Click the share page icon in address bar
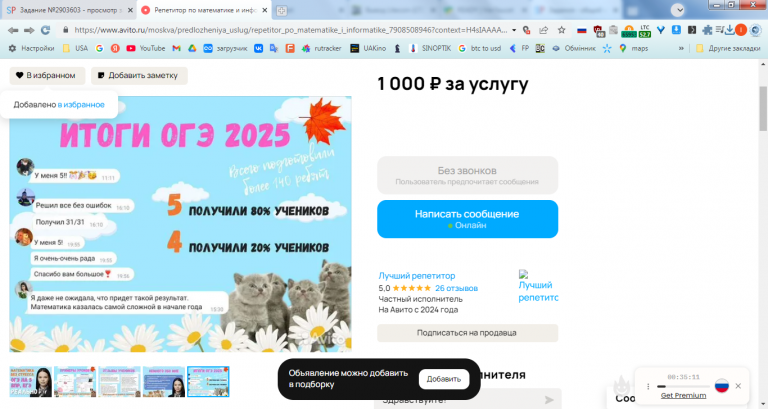 [x=544, y=30]
